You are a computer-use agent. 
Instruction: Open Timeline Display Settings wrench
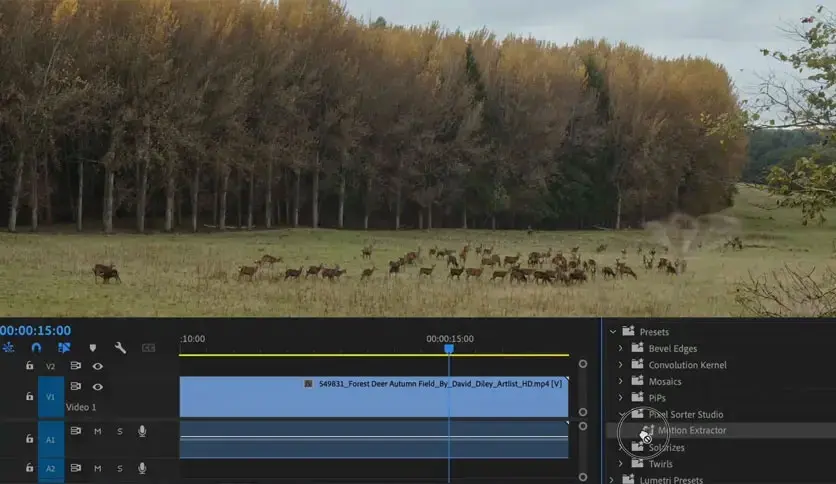(x=120, y=348)
